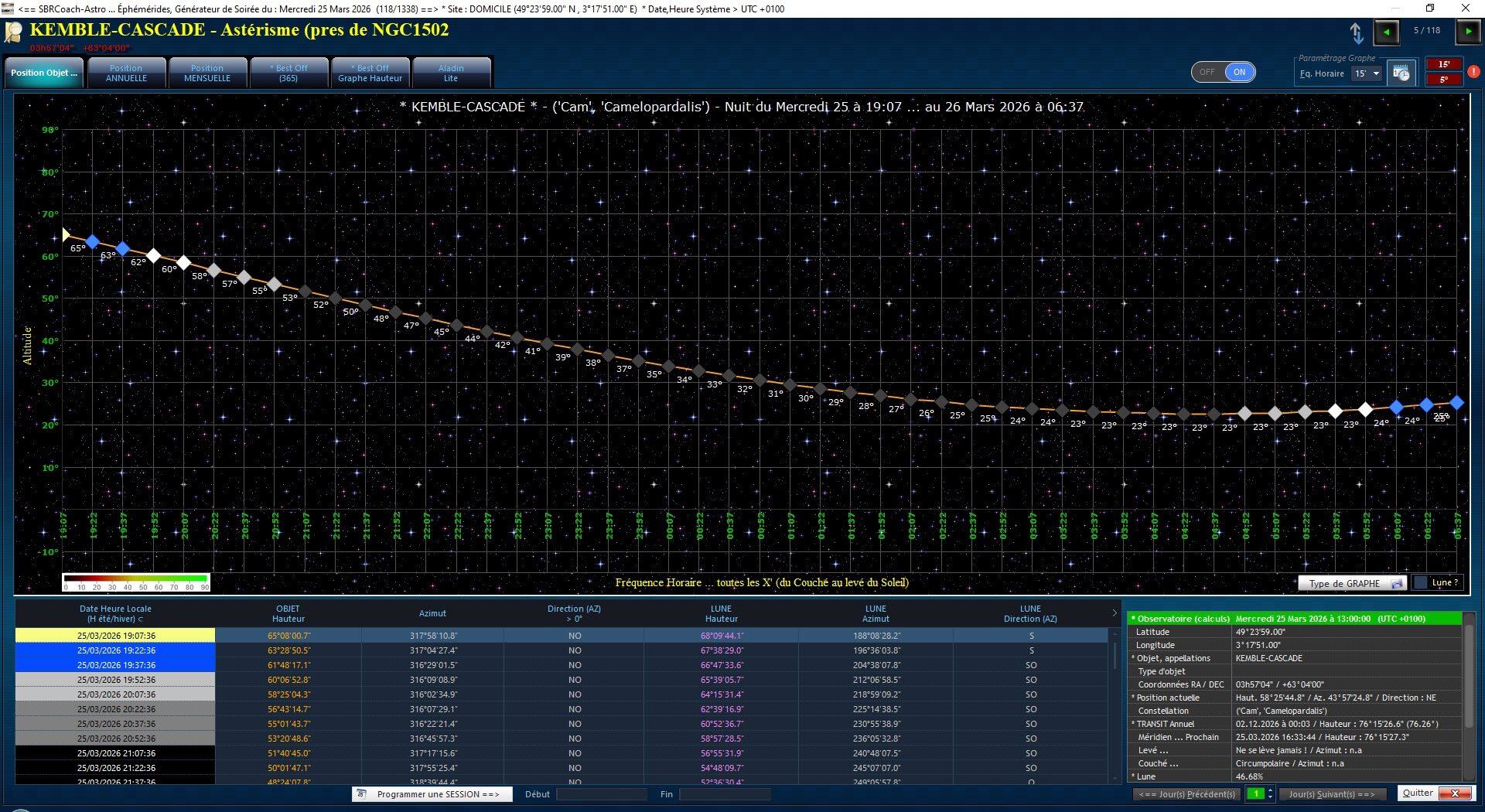Click into the Début input field

coord(601,794)
